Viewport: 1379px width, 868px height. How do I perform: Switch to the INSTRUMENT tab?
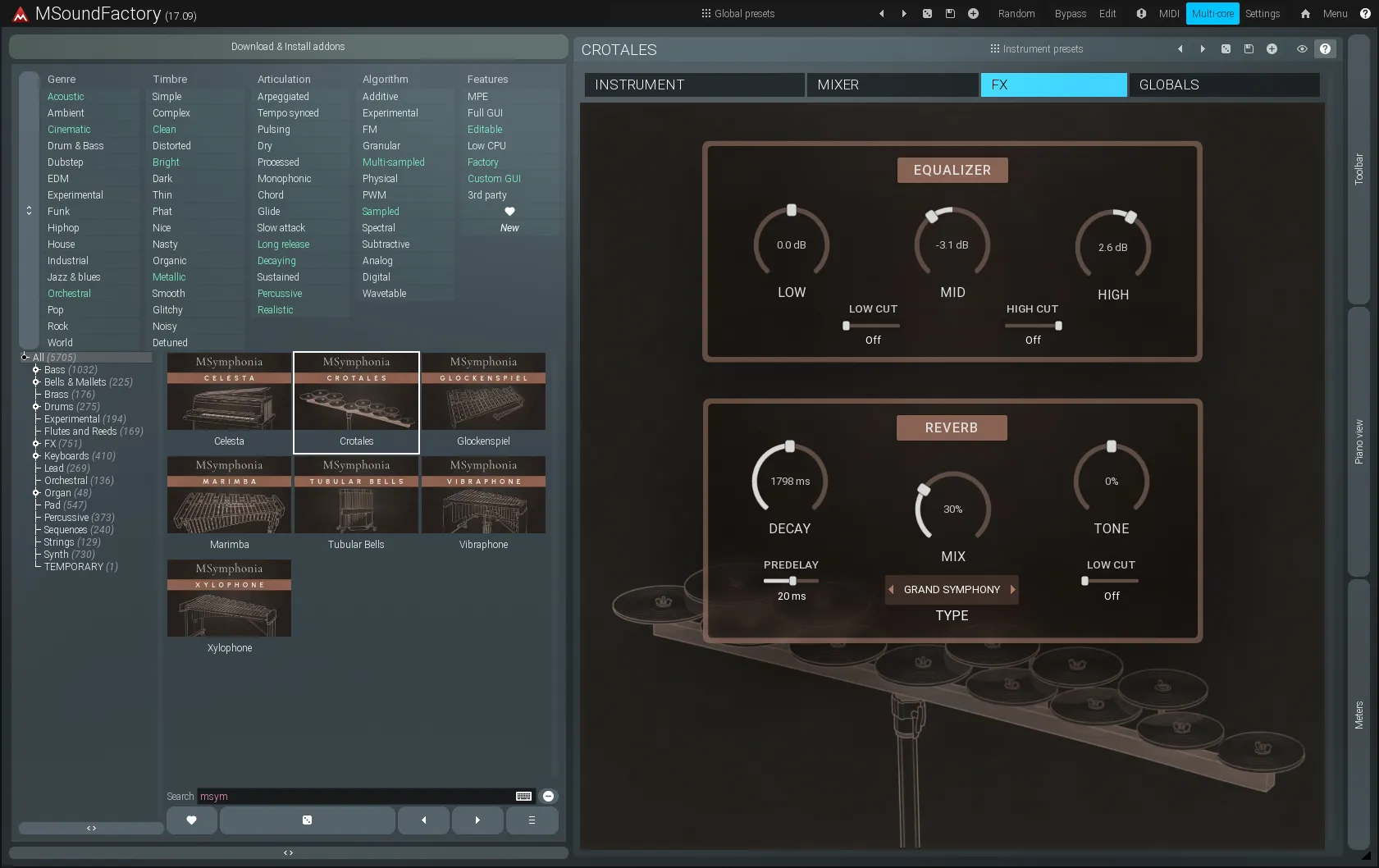[x=694, y=85]
